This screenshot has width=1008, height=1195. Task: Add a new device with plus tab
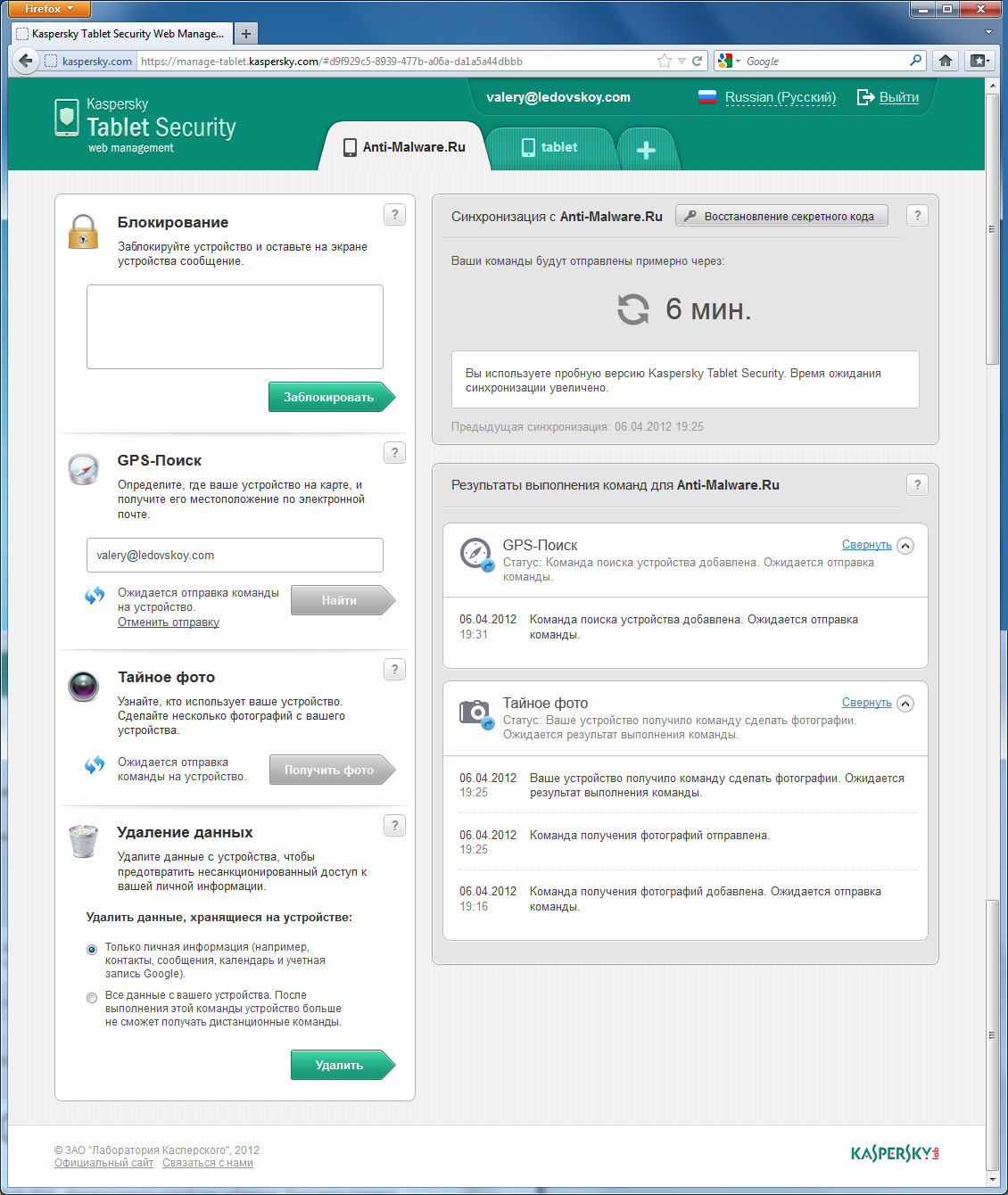pos(646,150)
